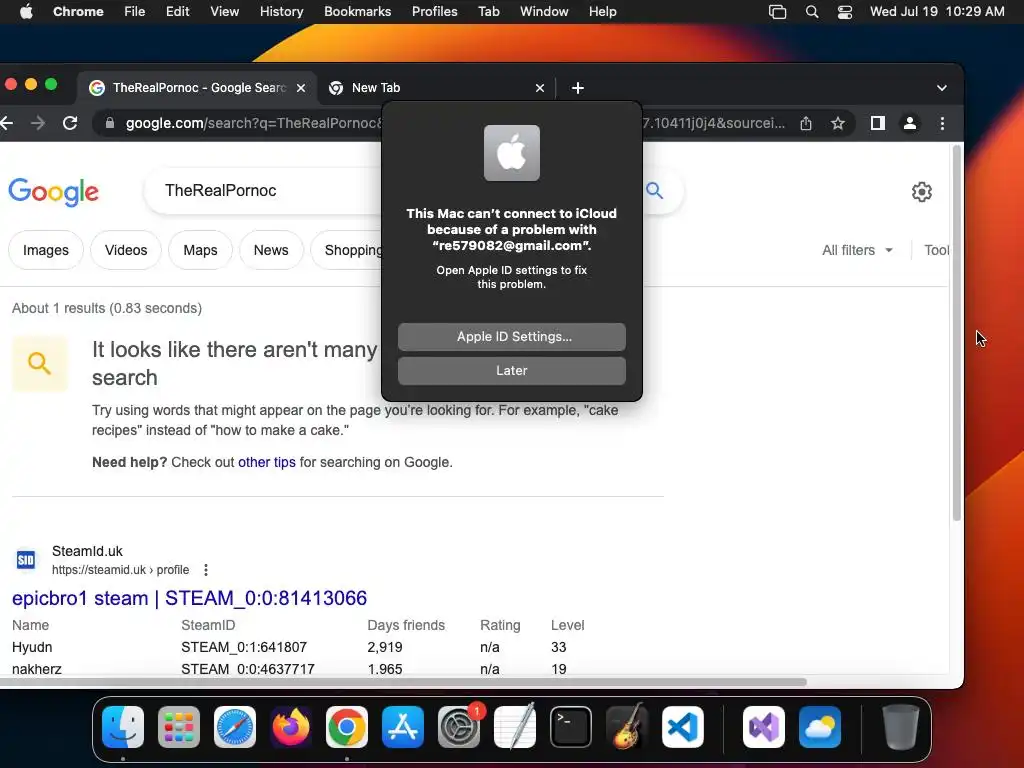This screenshot has height=768, width=1024.
Task: Share this page from the address bar
Action: [x=806, y=123]
